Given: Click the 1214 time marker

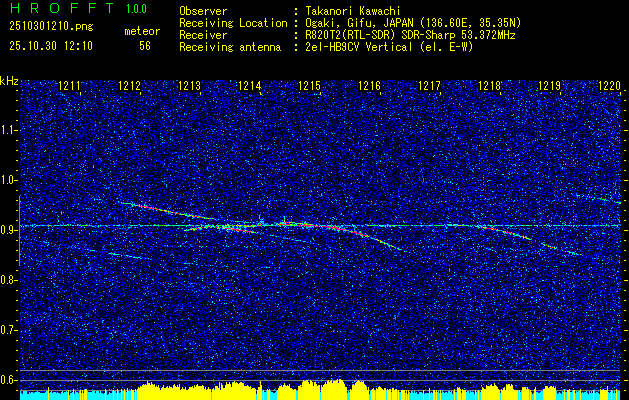Looking at the screenshot, I should coord(249,85).
